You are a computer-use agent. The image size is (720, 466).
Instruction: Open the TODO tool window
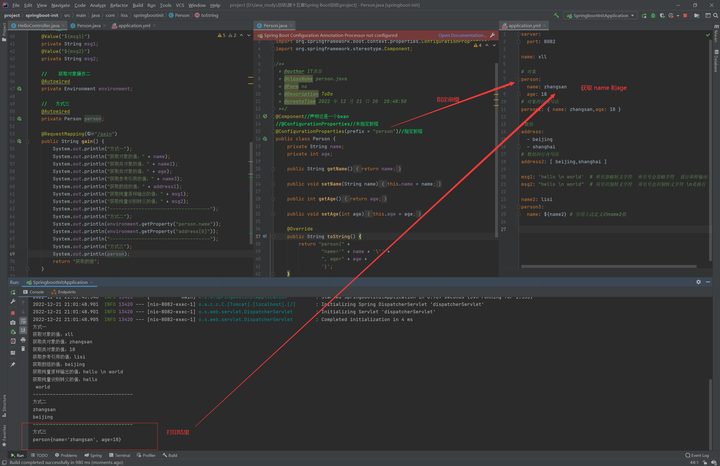(39, 455)
